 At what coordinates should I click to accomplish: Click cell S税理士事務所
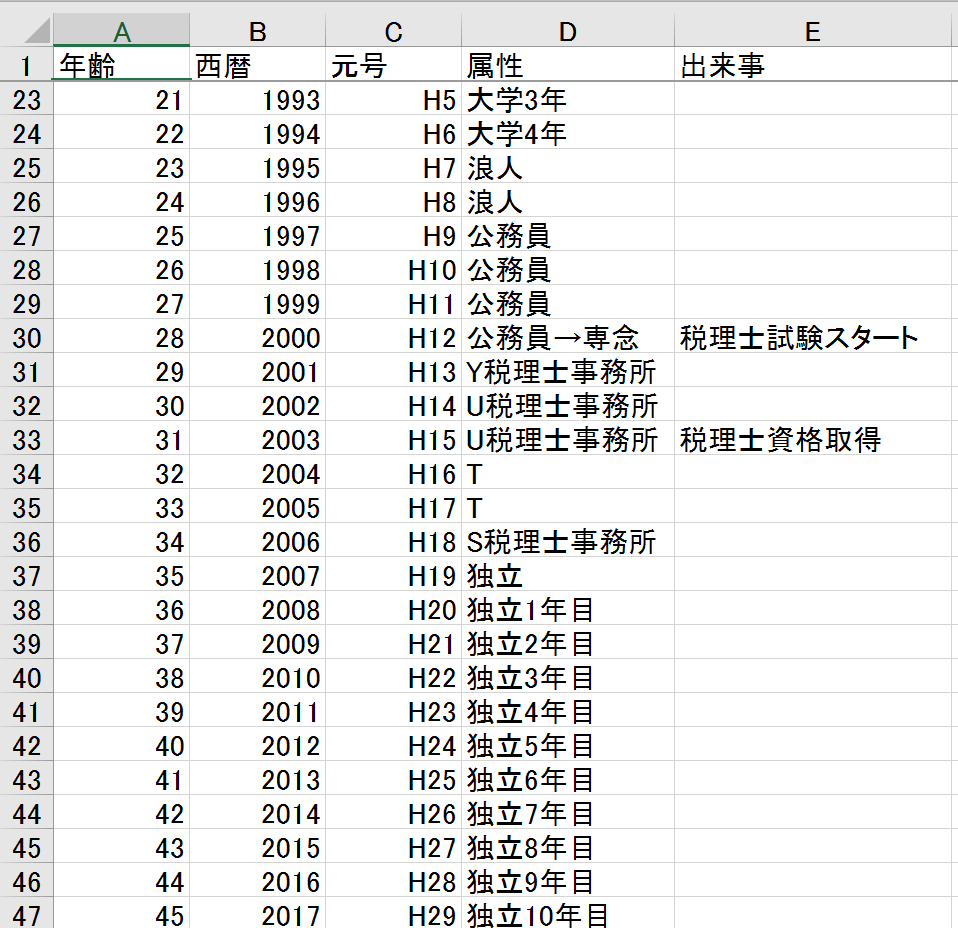pos(568,541)
